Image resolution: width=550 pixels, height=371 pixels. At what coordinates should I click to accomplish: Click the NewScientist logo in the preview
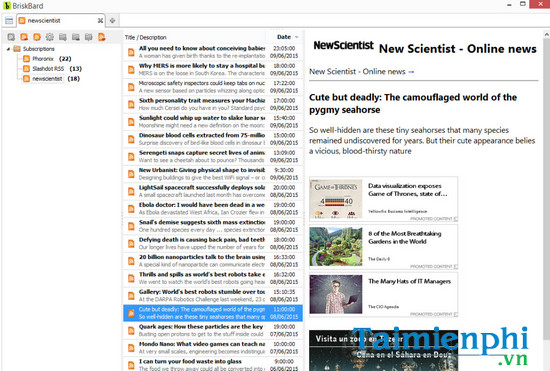[x=343, y=46]
